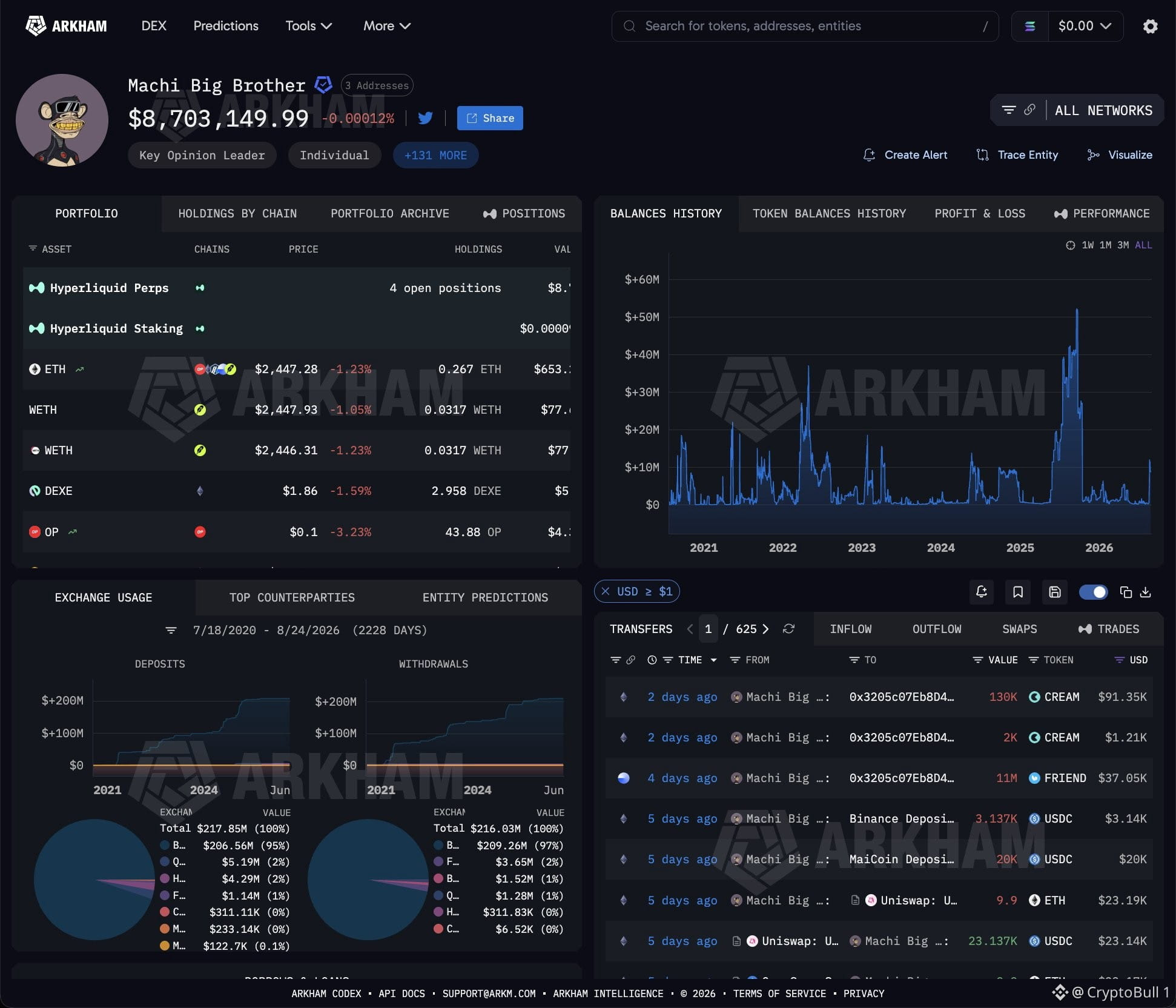Open the PROFIT & LOSS tab
Image resolution: width=1176 pixels, height=1008 pixels.
pyautogui.click(x=980, y=214)
